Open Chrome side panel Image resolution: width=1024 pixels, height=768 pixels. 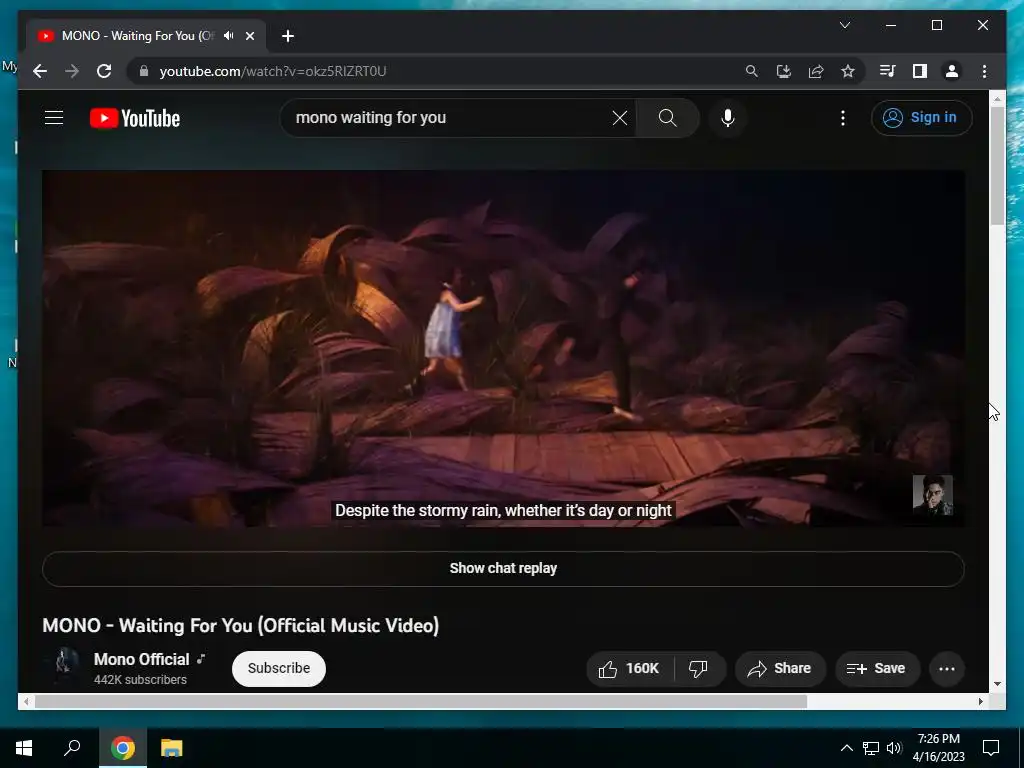[920, 71]
